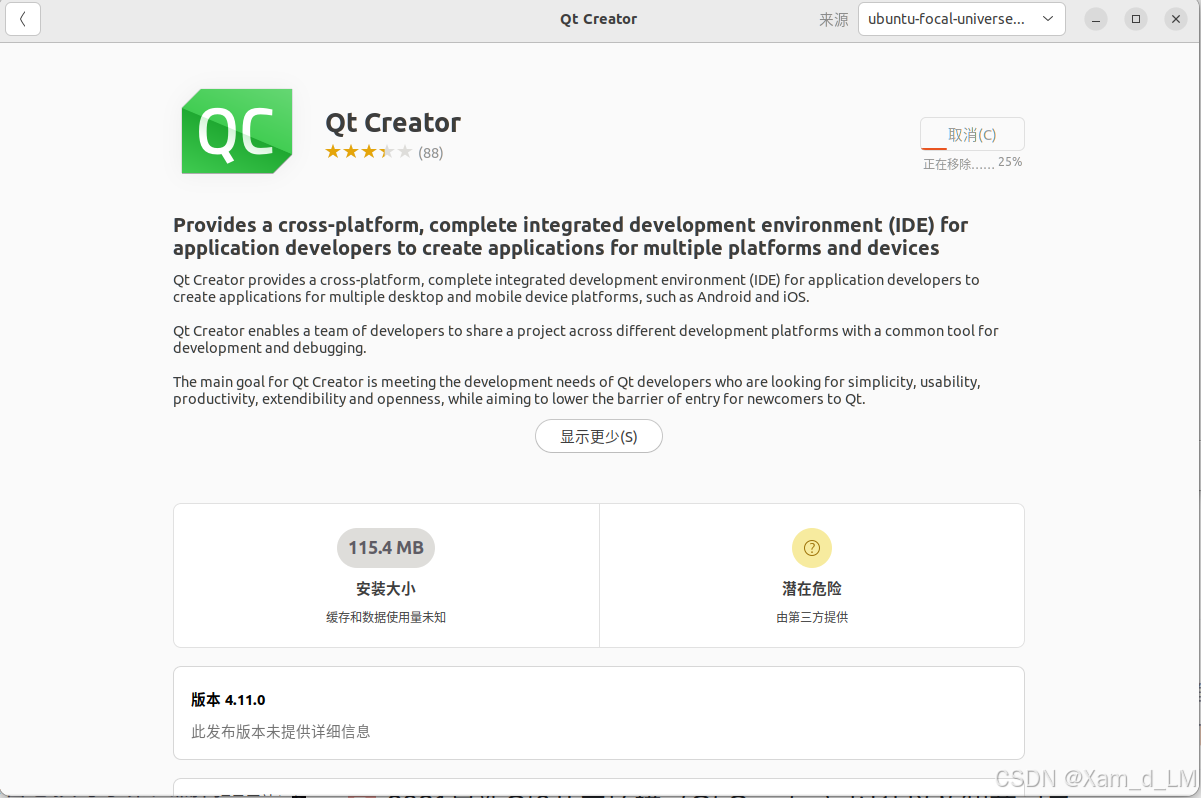
Task: Click the star rating row
Action: point(368,152)
